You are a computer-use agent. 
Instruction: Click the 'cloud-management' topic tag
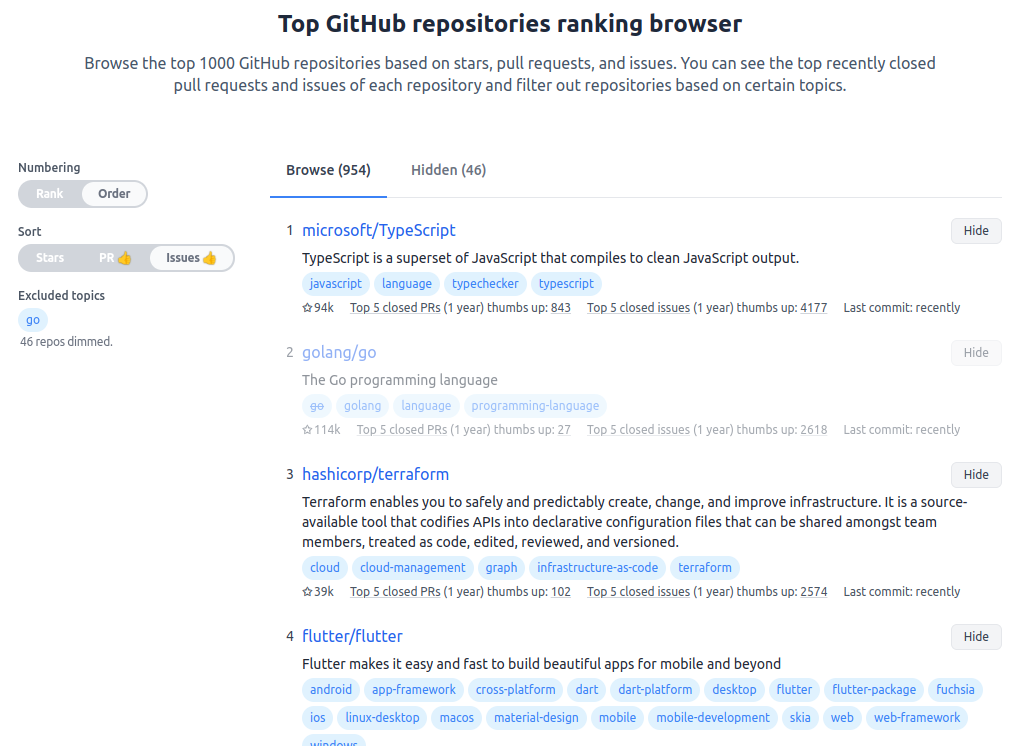tap(413, 567)
